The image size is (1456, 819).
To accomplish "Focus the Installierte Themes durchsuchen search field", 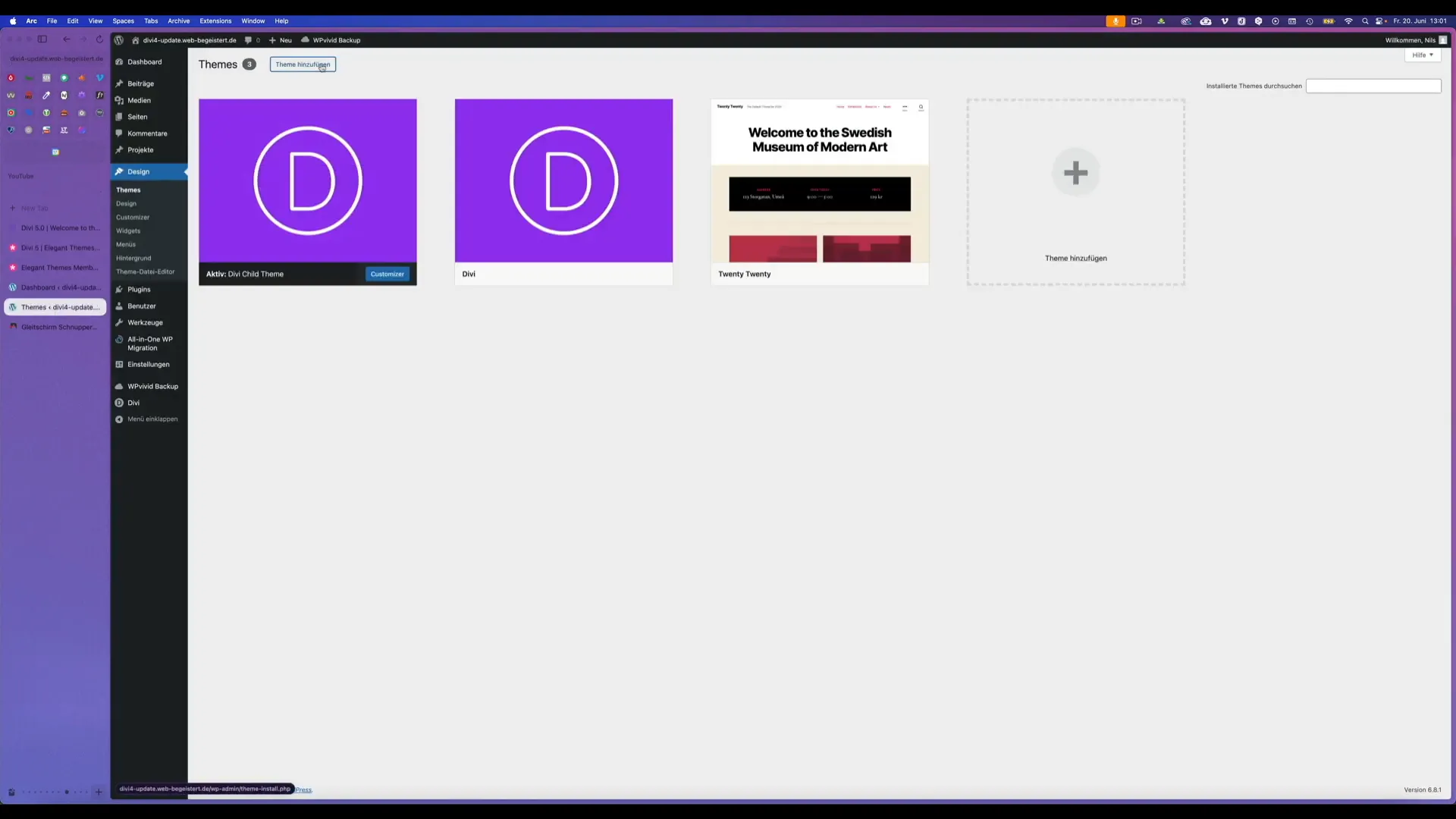I will (x=1373, y=86).
